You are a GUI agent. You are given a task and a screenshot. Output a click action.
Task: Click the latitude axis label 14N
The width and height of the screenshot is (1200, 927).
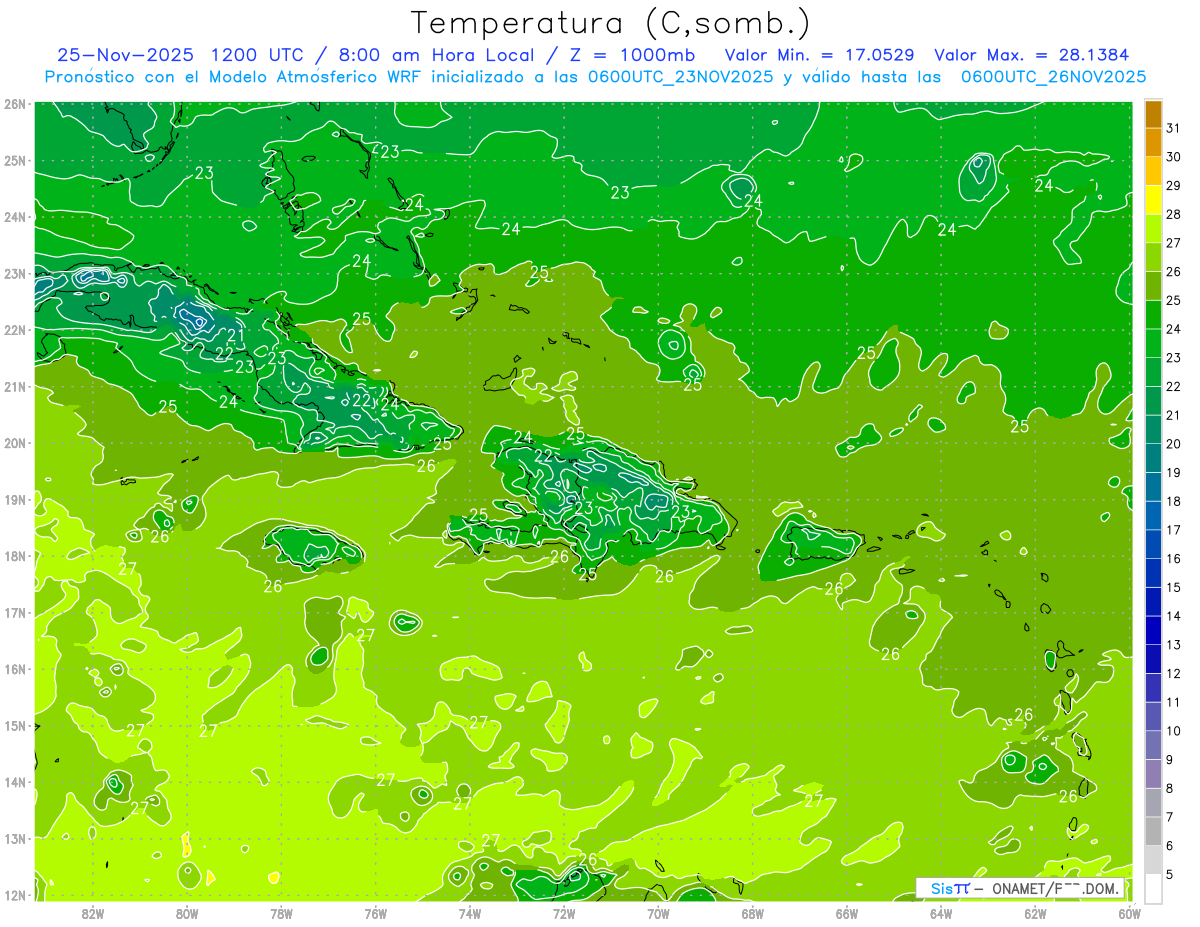tap(15, 782)
